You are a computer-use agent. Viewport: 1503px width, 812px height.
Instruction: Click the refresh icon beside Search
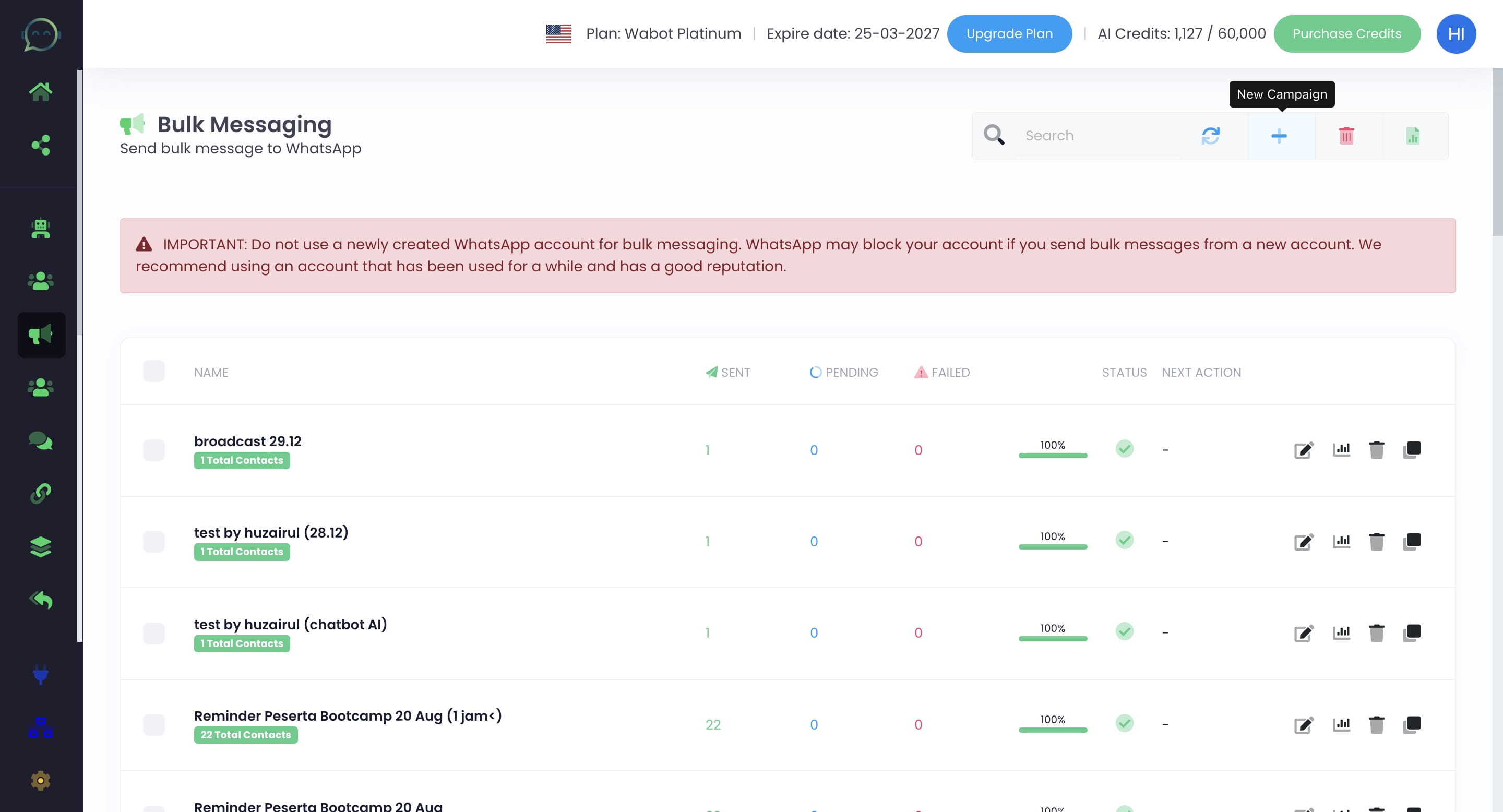[x=1211, y=136]
